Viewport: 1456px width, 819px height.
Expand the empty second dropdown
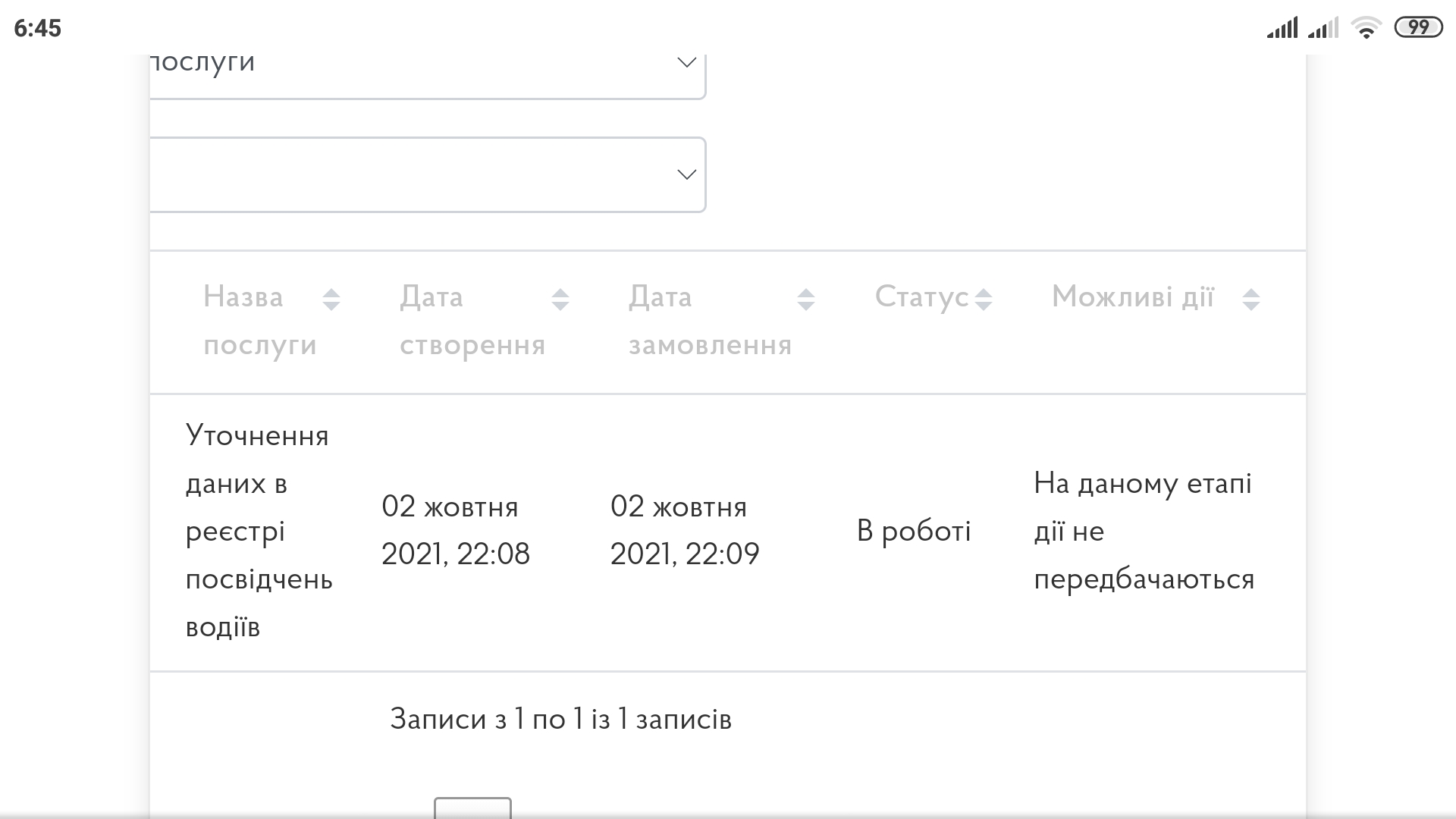(x=425, y=174)
